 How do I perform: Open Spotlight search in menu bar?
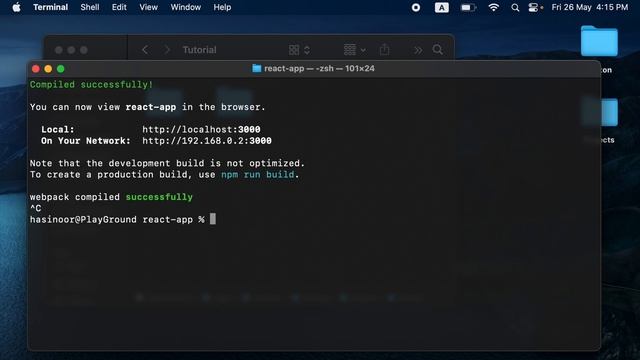click(515, 7)
